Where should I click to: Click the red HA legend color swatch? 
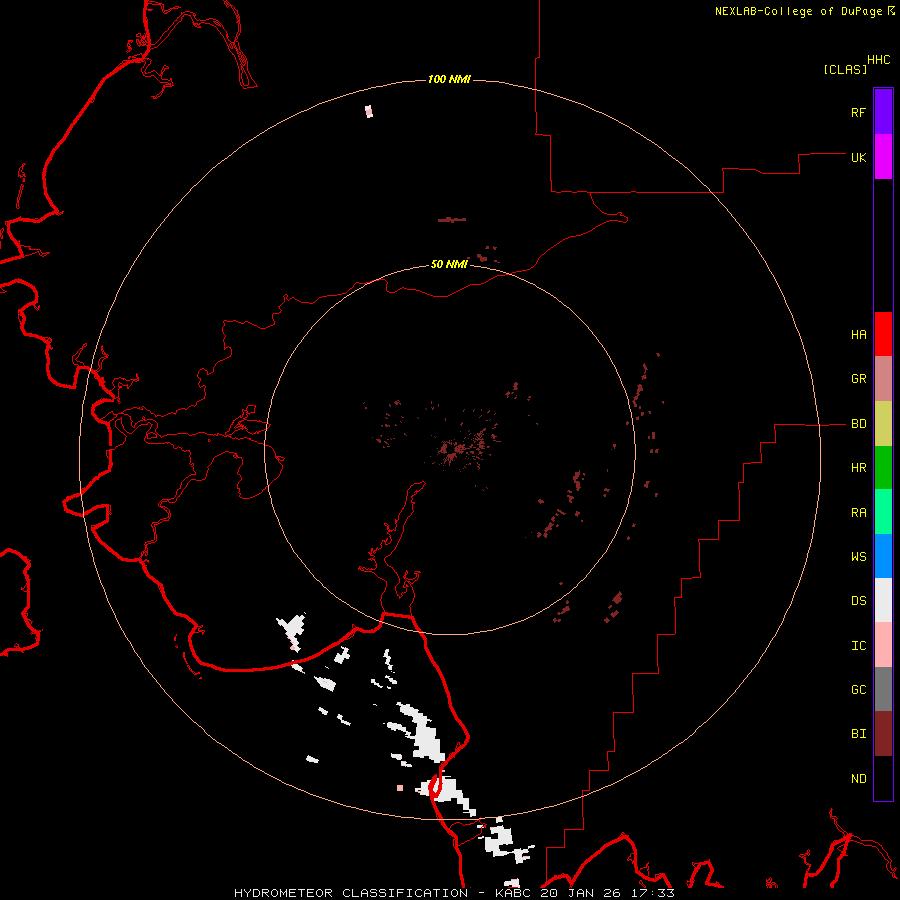(883, 334)
